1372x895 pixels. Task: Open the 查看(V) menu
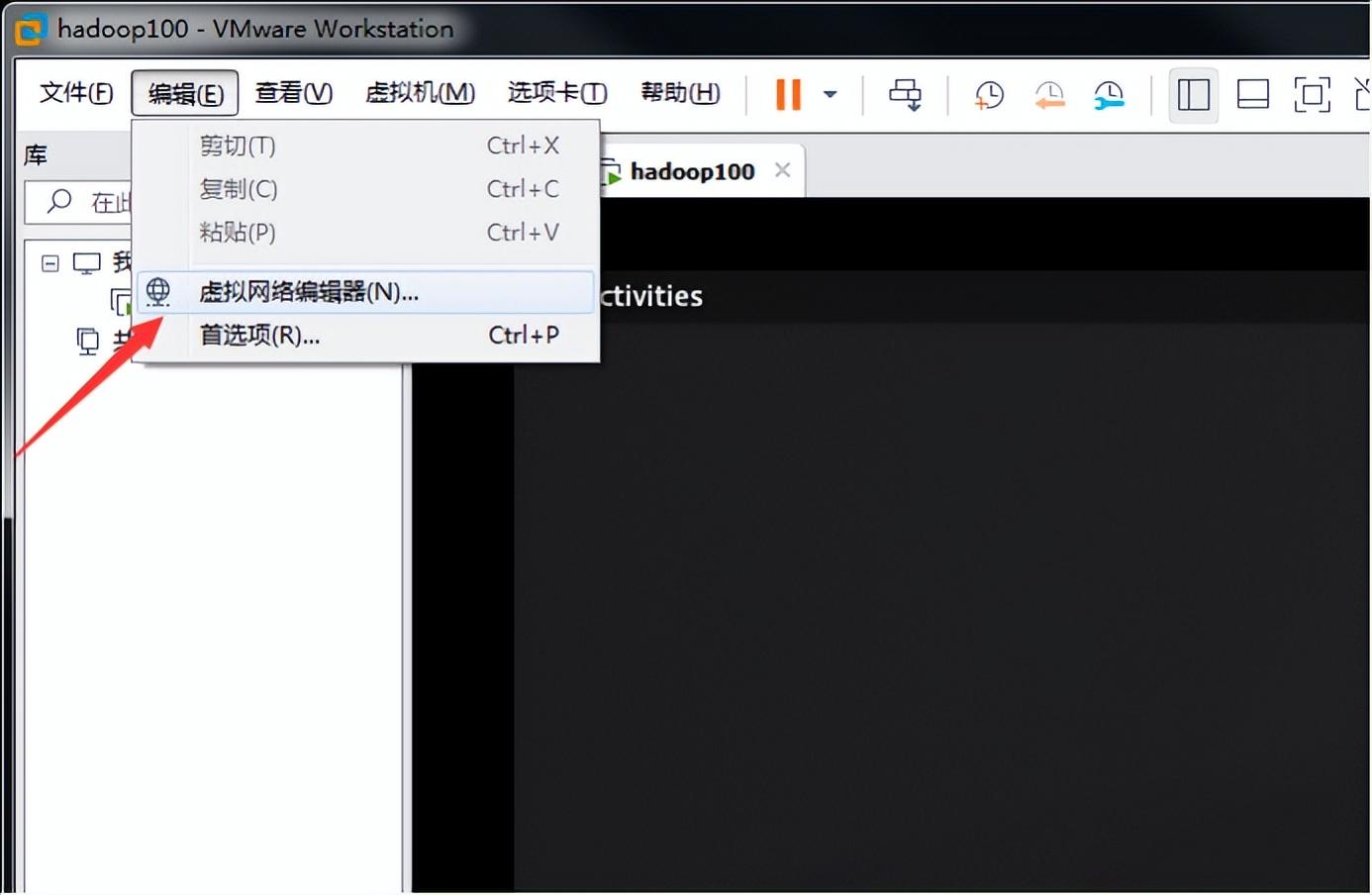coord(293,93)
